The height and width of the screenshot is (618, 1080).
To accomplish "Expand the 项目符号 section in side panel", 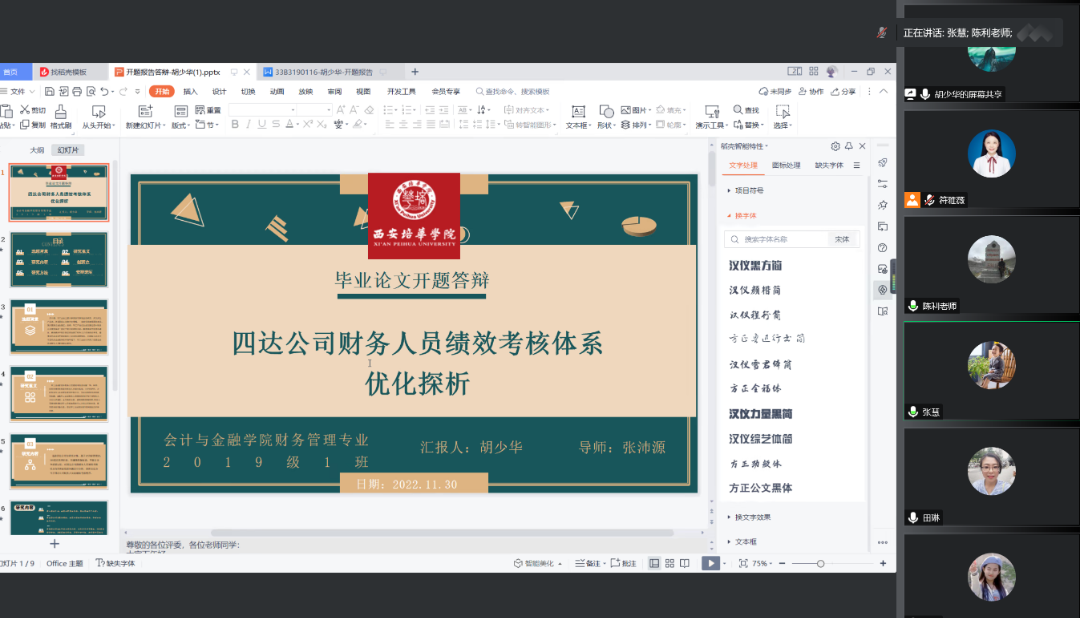I will [x=748, y=190].
